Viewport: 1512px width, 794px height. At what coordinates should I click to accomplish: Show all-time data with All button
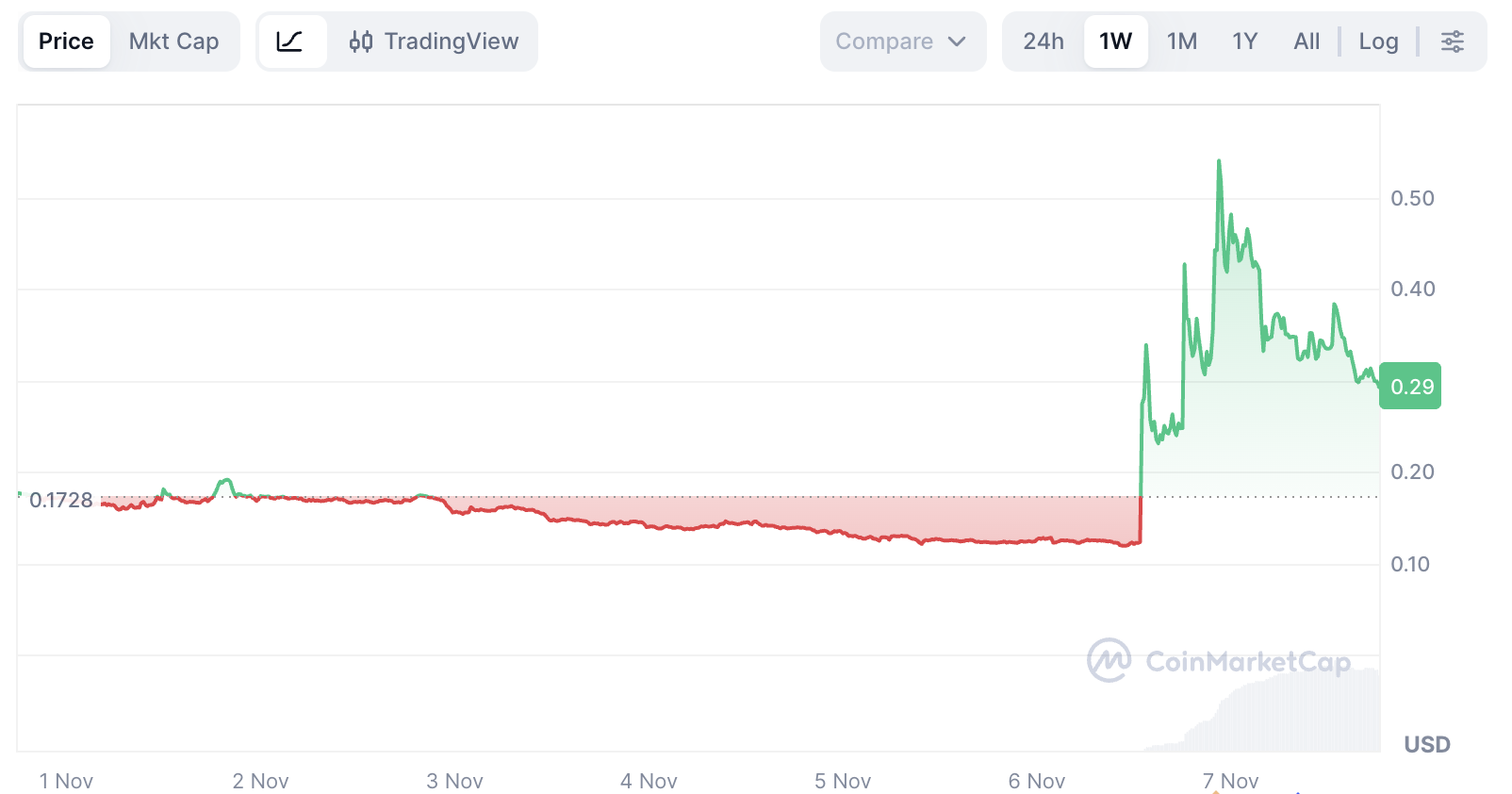(x=1307, y=41)
